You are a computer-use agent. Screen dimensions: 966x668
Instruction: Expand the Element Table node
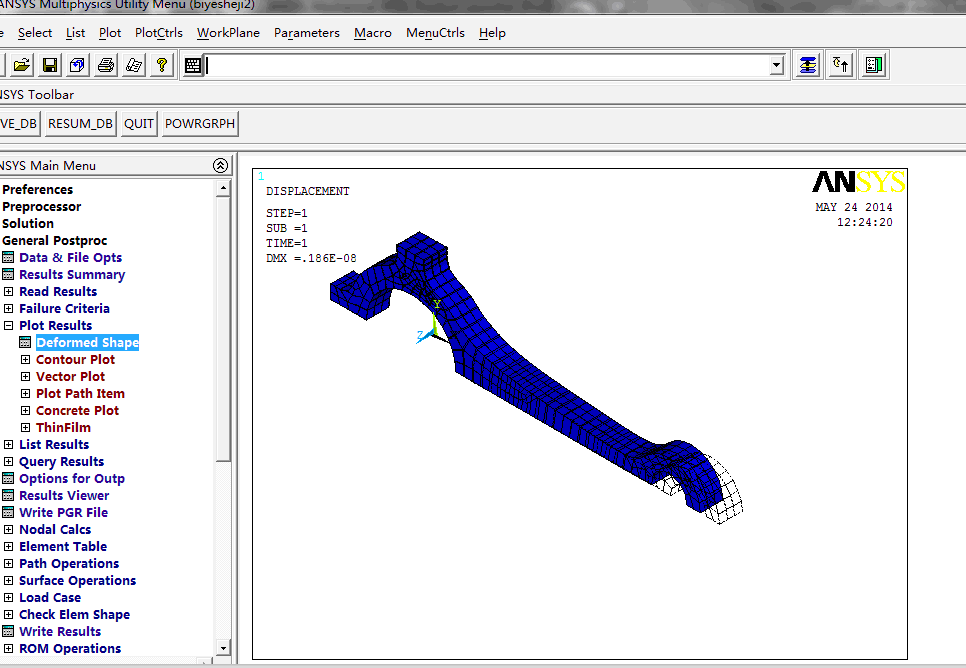point(9,547)
